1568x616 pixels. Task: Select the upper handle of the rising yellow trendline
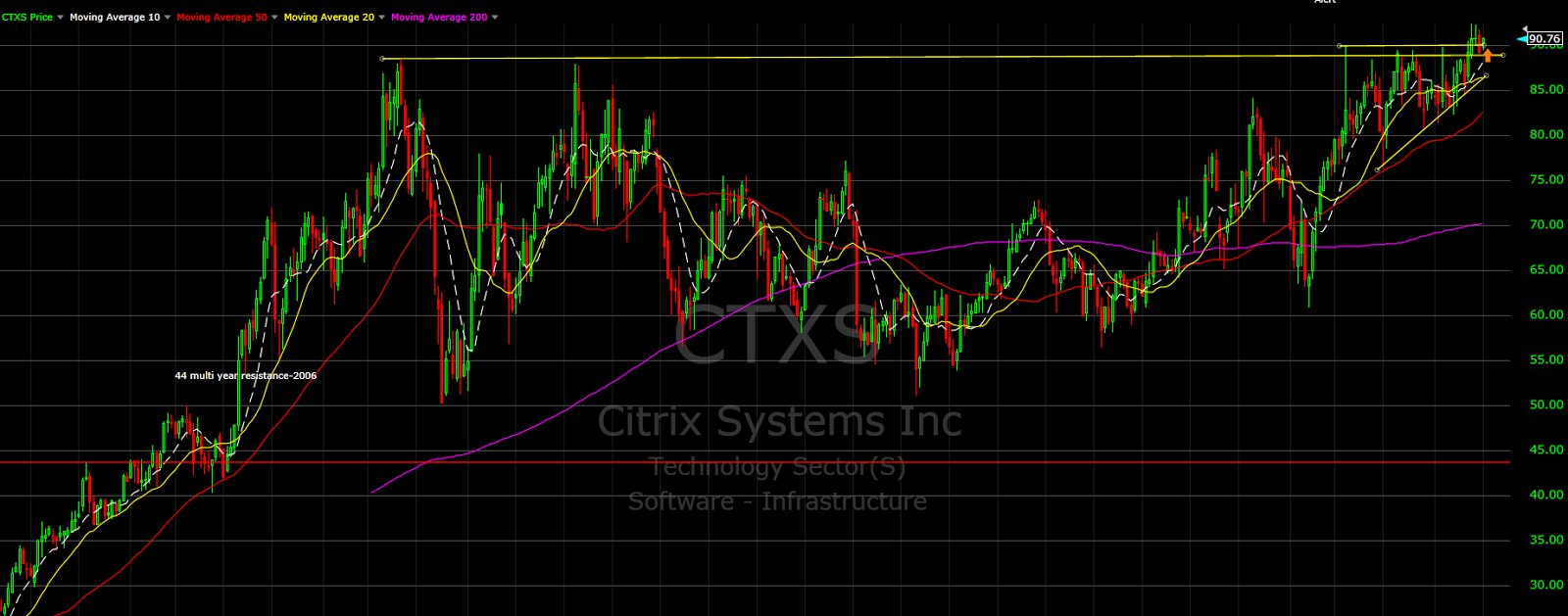(1486, 75)
